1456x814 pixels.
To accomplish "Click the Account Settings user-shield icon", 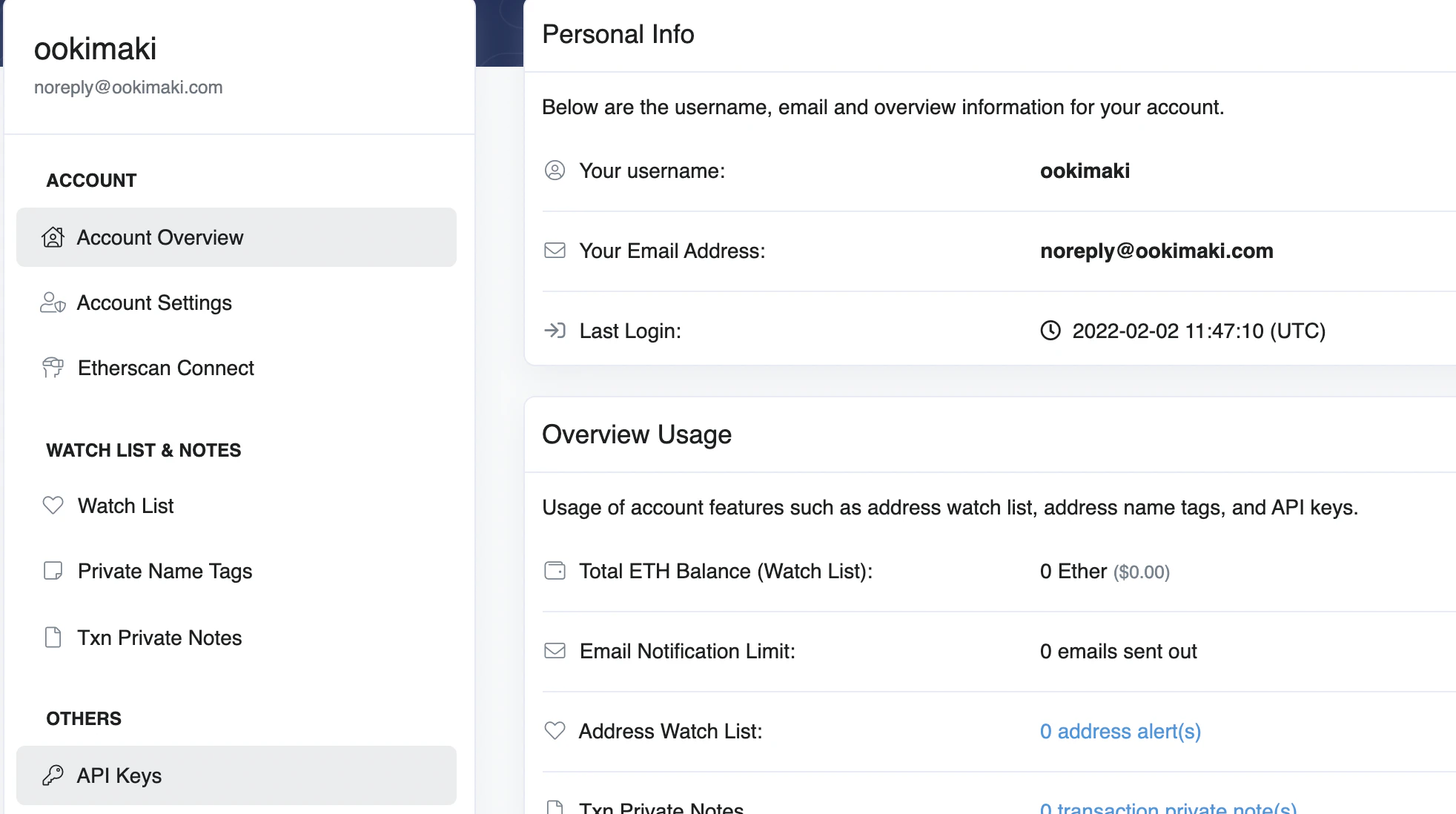I will point(53,302).
